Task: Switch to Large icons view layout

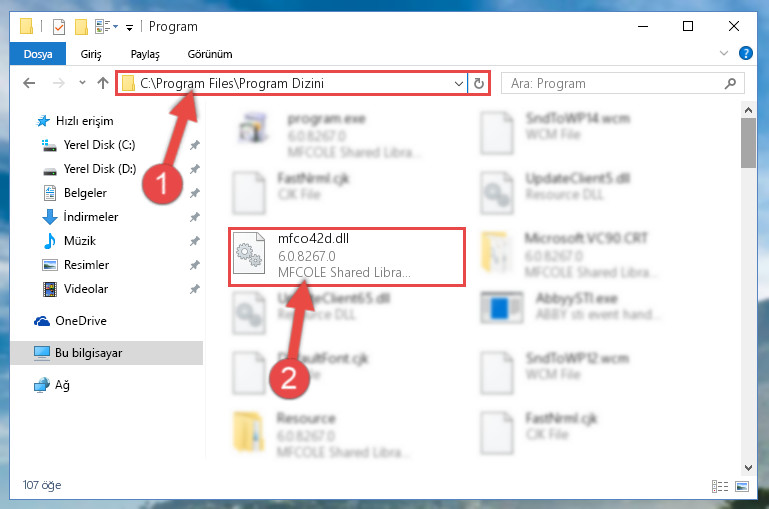Action: tap(742, 486)
